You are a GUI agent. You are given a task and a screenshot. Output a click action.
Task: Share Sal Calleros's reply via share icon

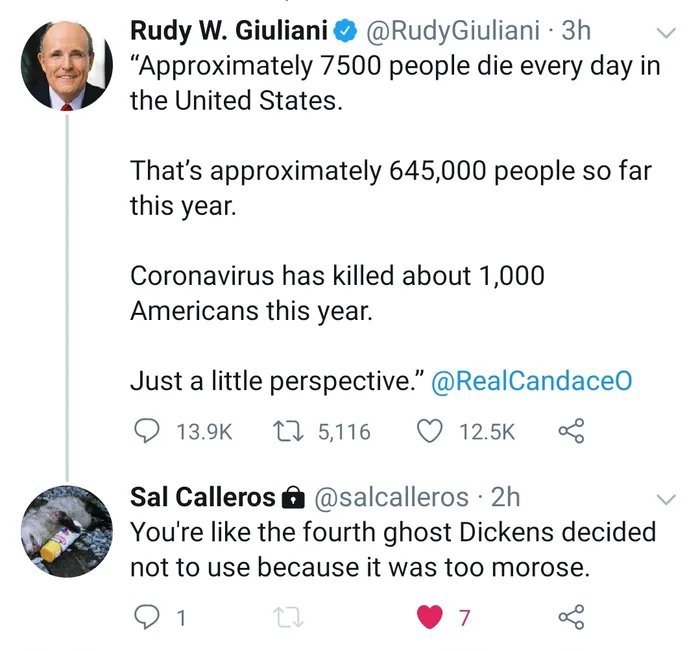tap(569, 617)
